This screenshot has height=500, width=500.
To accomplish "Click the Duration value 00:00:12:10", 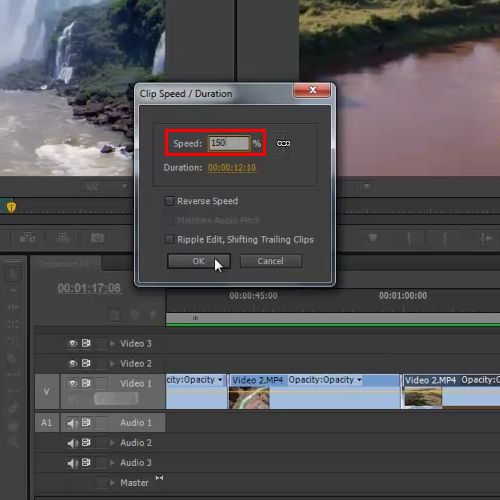I will click(x=232, y=167).
